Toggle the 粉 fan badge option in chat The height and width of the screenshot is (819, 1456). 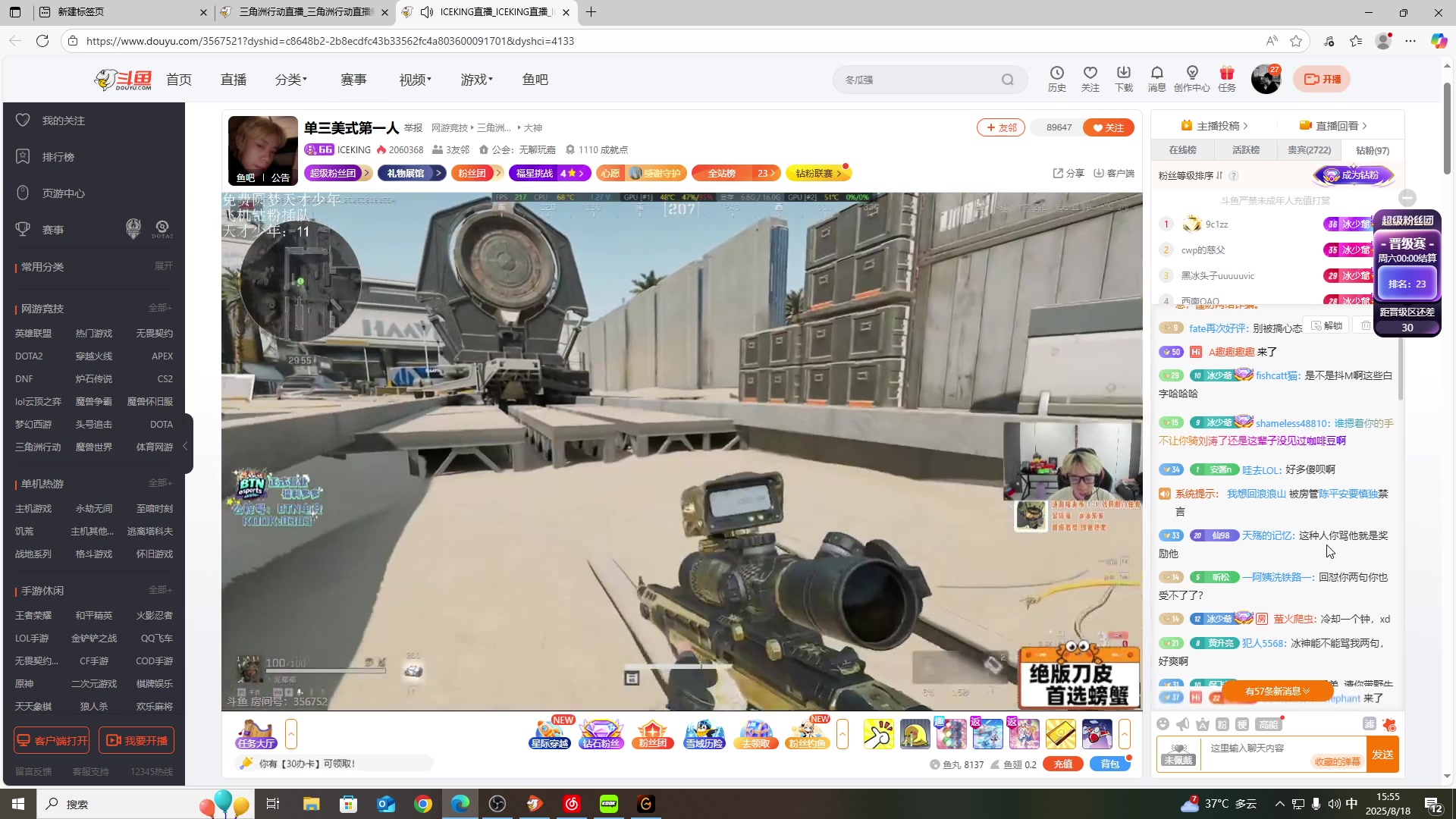(x=1222, y=724)
